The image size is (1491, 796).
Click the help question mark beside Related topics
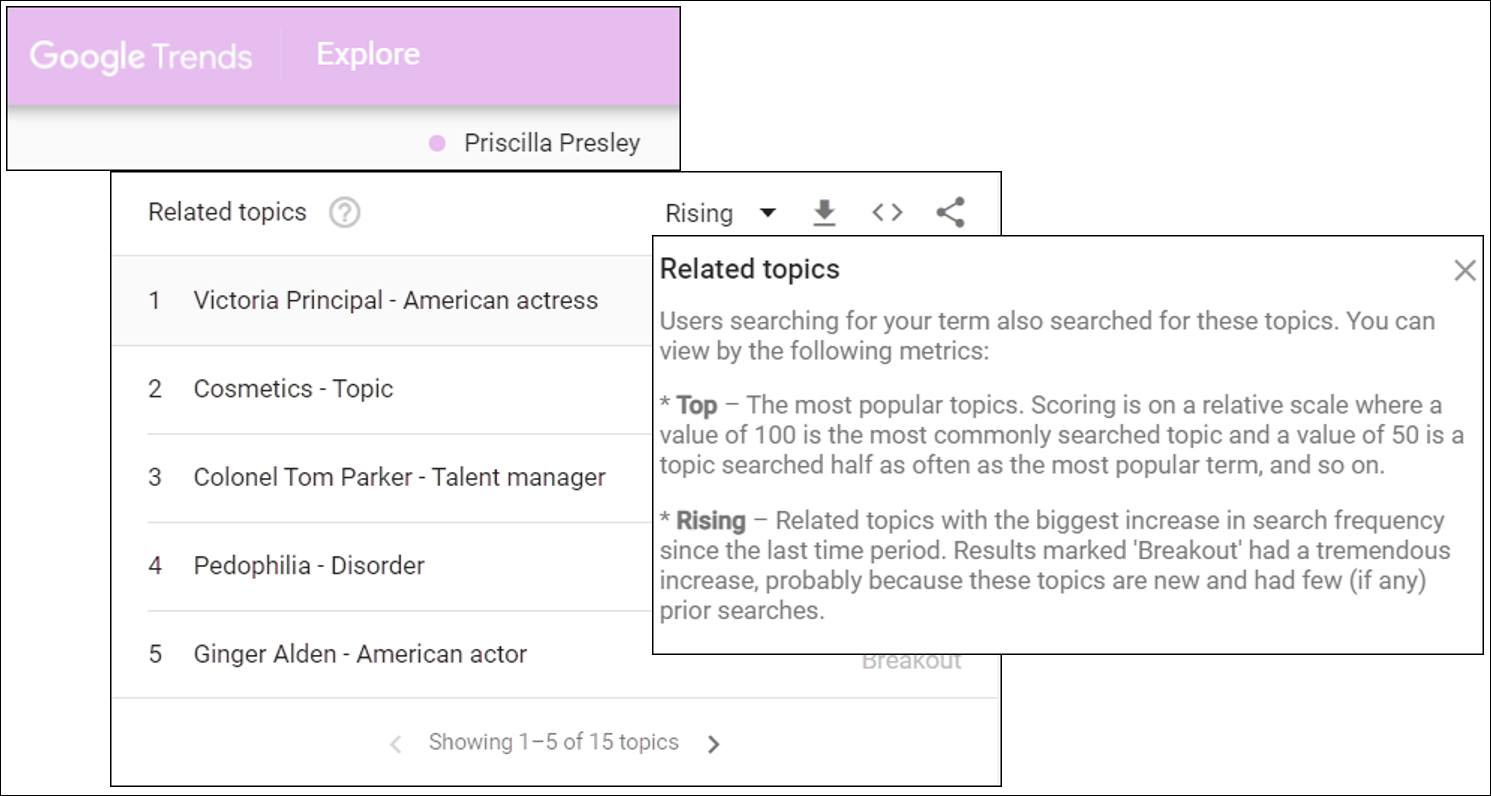343,212
